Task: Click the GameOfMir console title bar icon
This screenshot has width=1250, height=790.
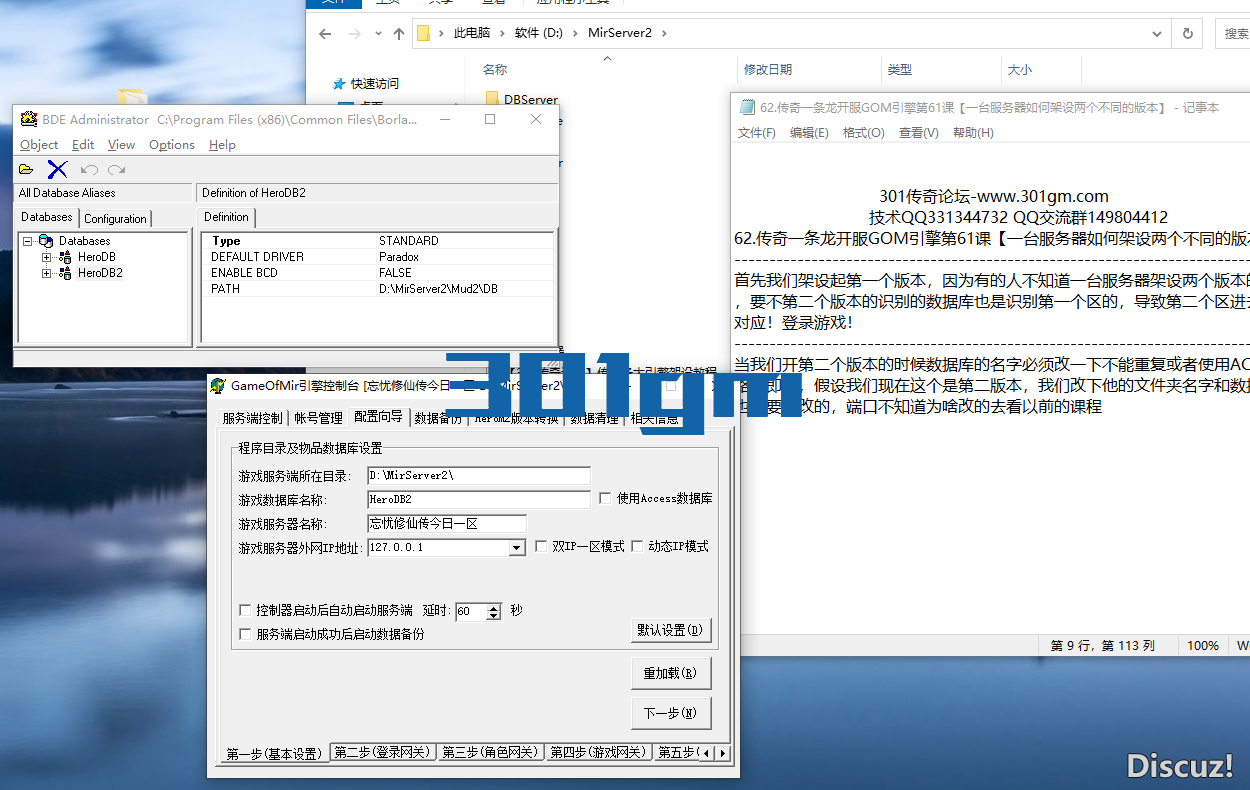Action: pos(219,385)
